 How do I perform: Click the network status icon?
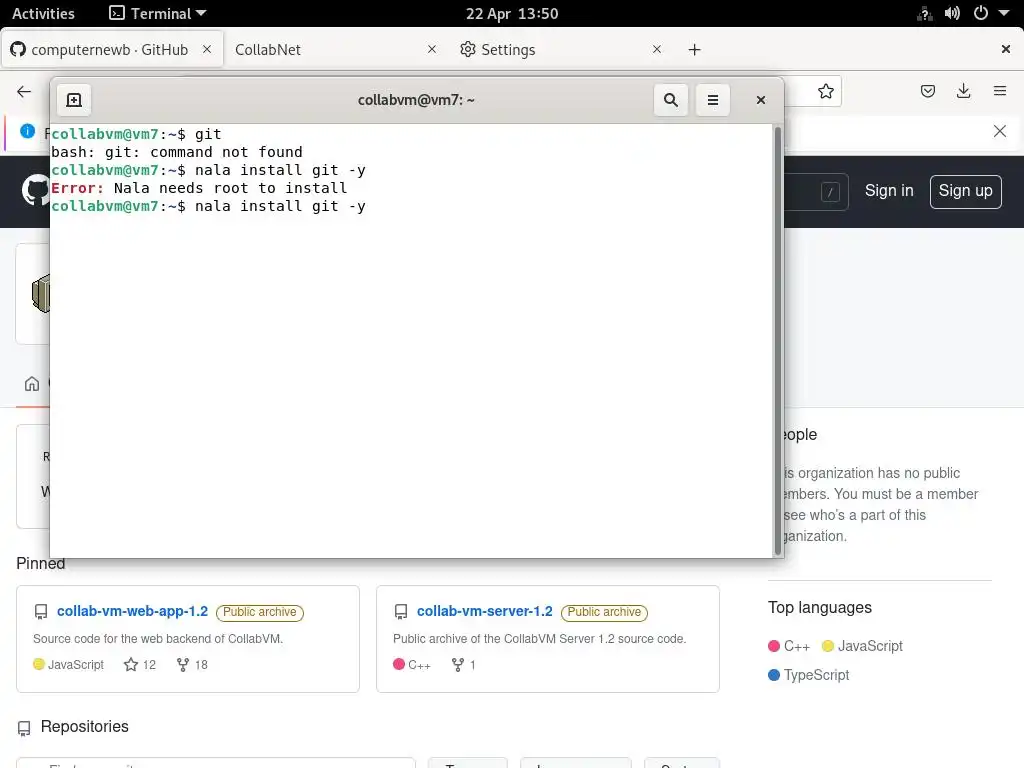tap(925, 14)
